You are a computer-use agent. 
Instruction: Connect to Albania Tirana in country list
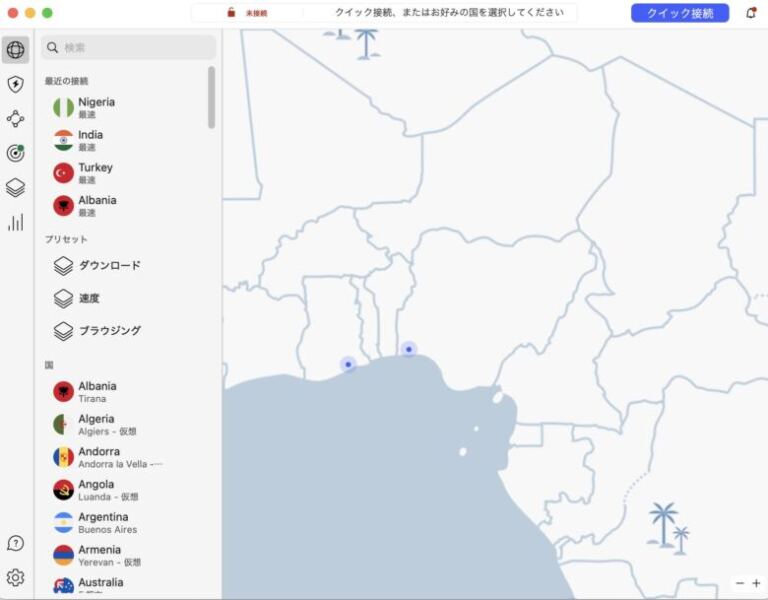pos(97,391)
